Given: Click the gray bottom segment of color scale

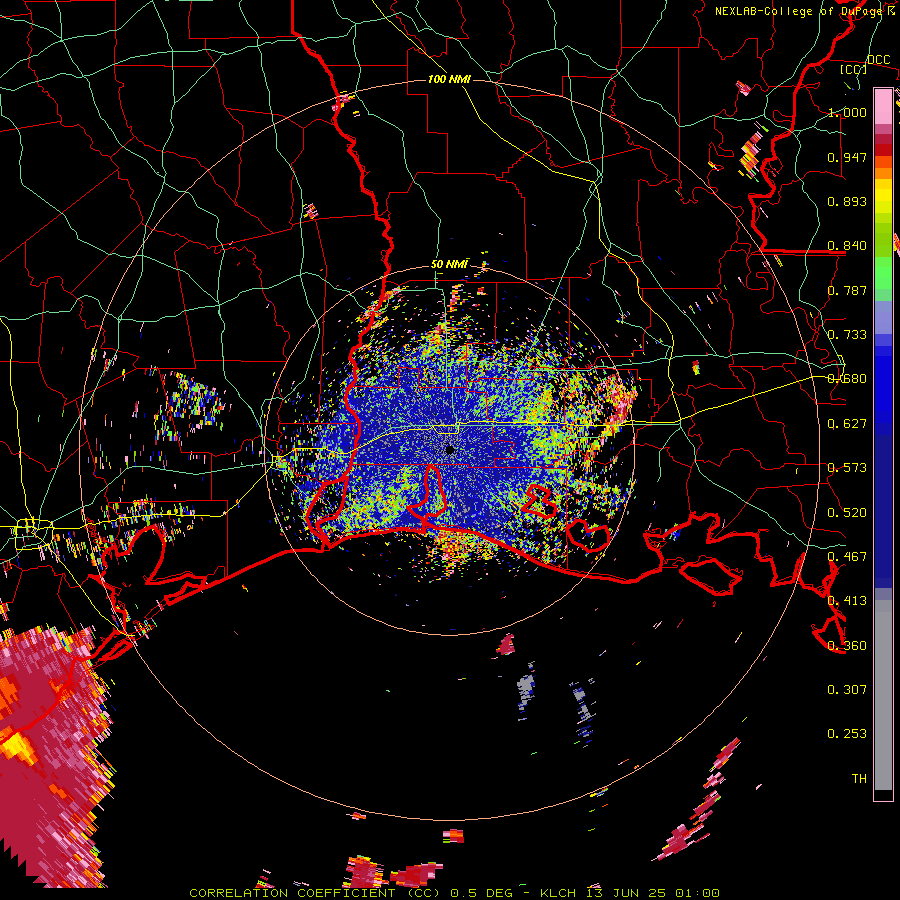Looking at the screenshot, I should pyautogui.click(x=883, y=695).
